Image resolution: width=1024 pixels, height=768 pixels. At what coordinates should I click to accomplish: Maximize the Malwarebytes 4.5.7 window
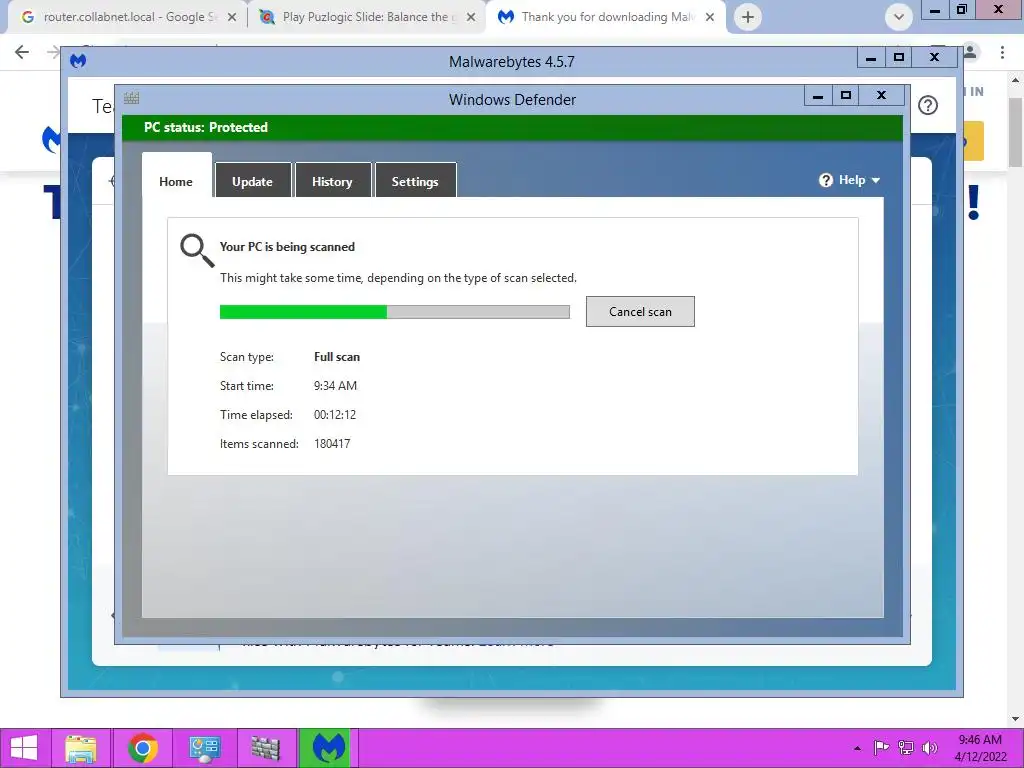(x=899, y=57)
